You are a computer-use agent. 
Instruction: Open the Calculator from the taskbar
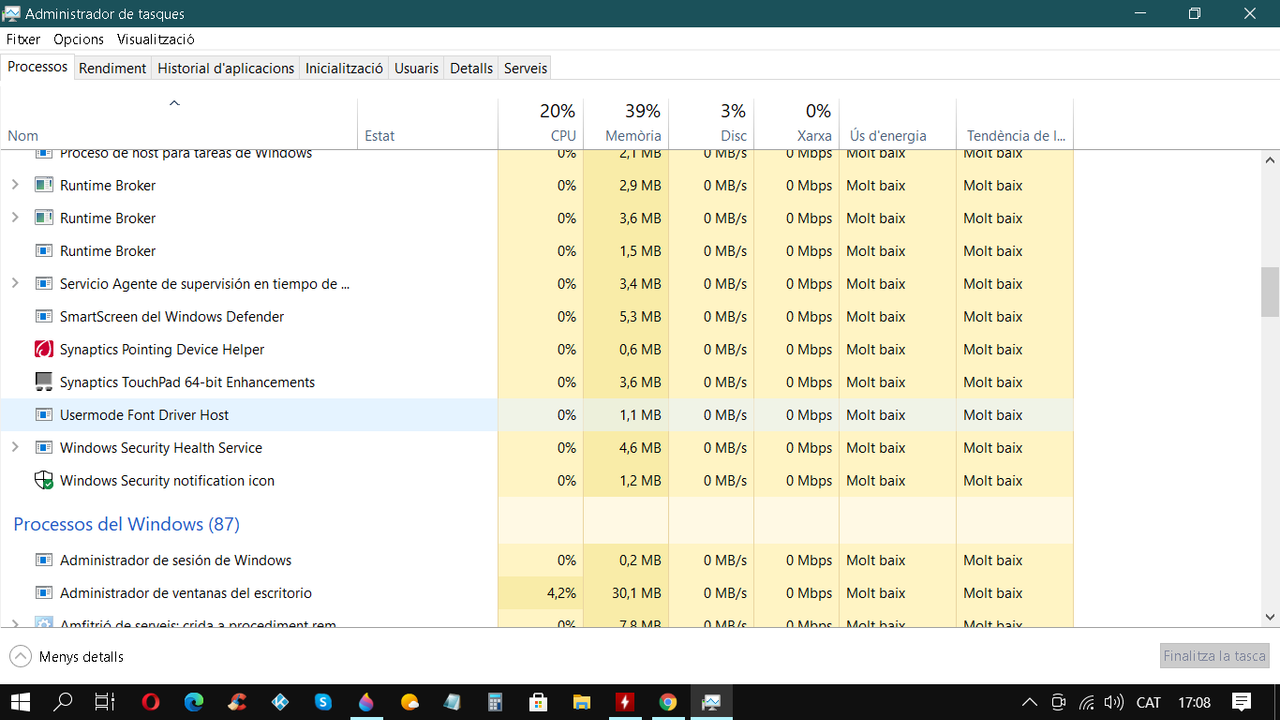tap(495, 702)
